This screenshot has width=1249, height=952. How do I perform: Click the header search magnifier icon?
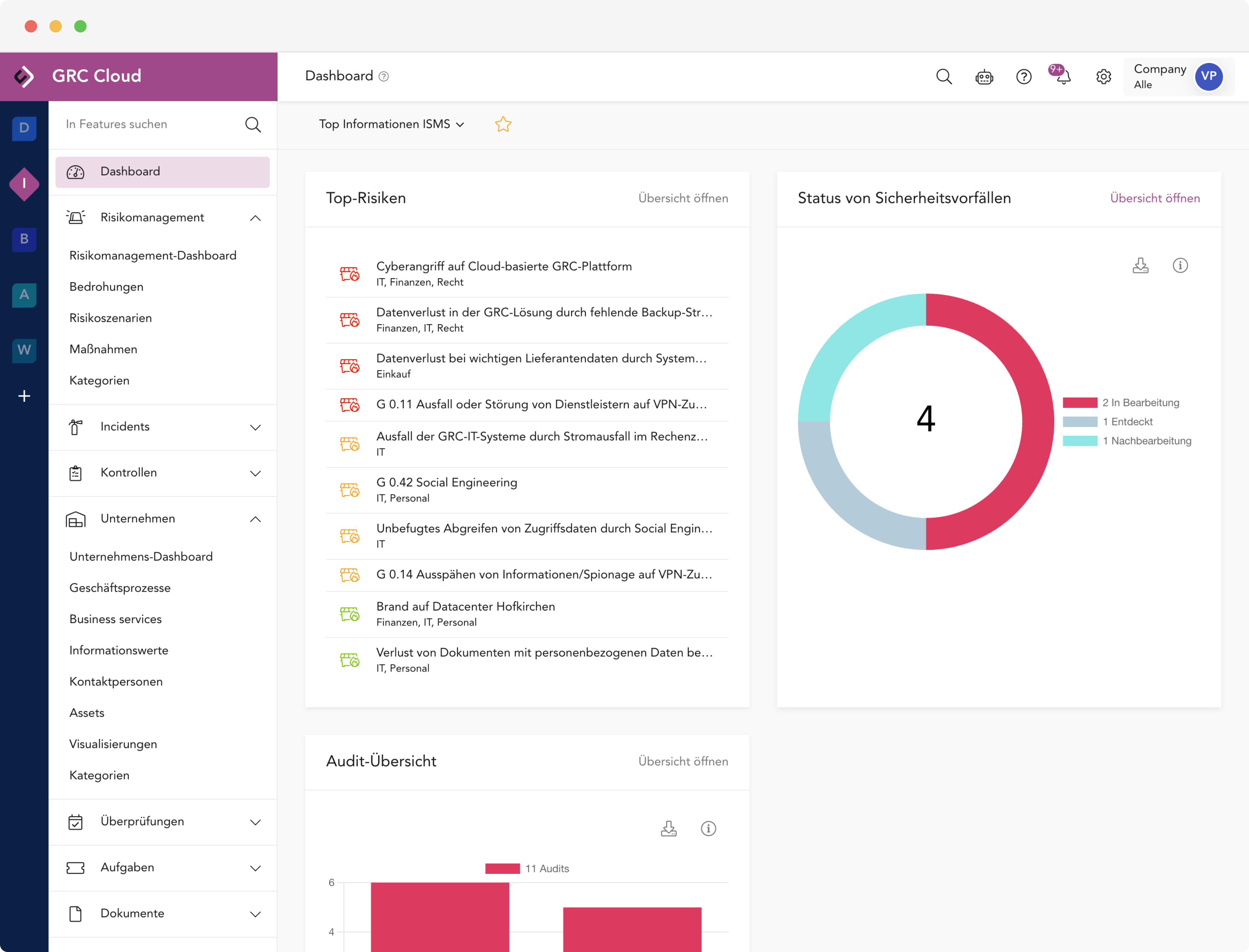click(x=944, y=76)
